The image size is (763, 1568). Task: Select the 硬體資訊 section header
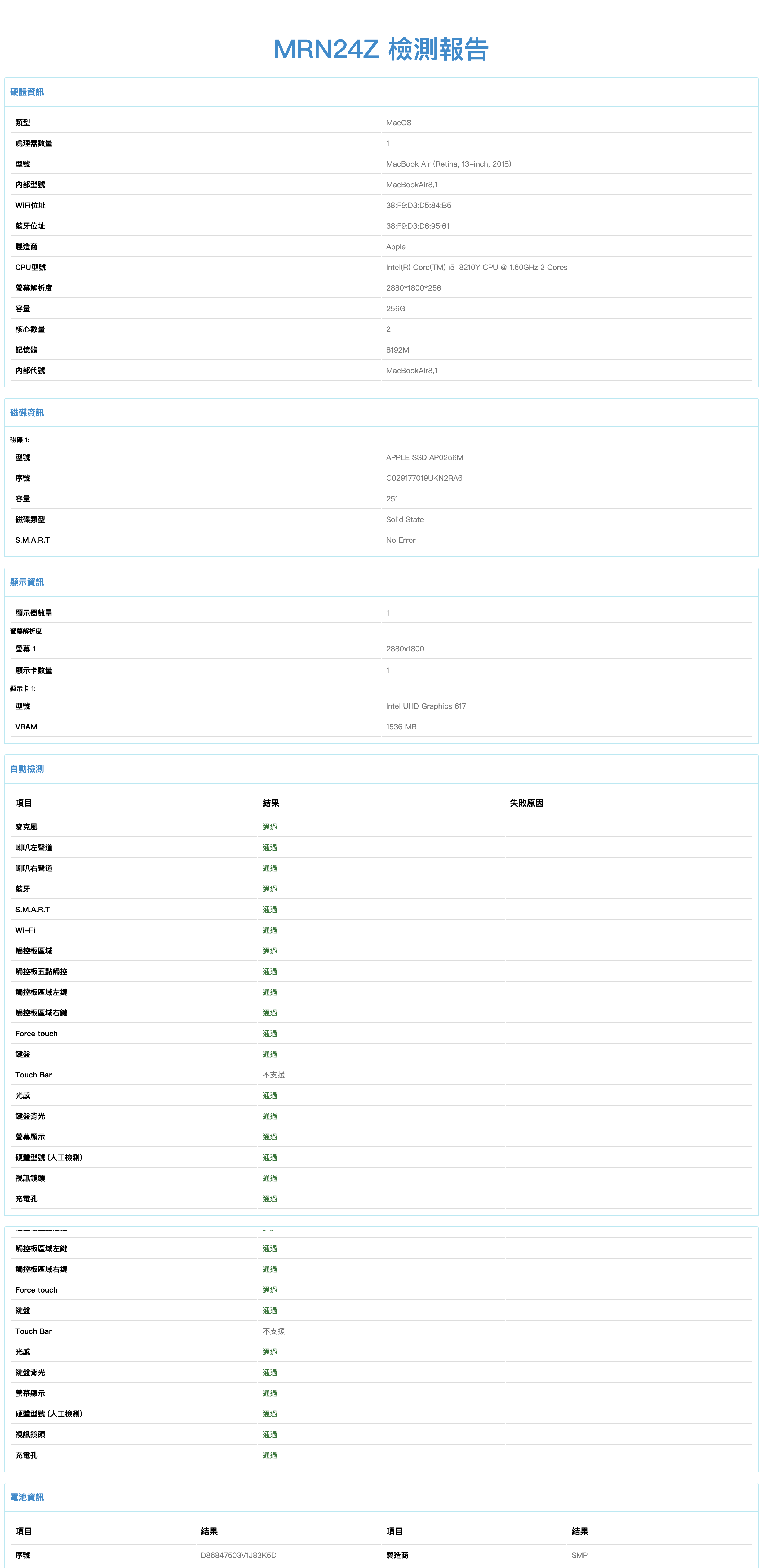click(27, 92)
